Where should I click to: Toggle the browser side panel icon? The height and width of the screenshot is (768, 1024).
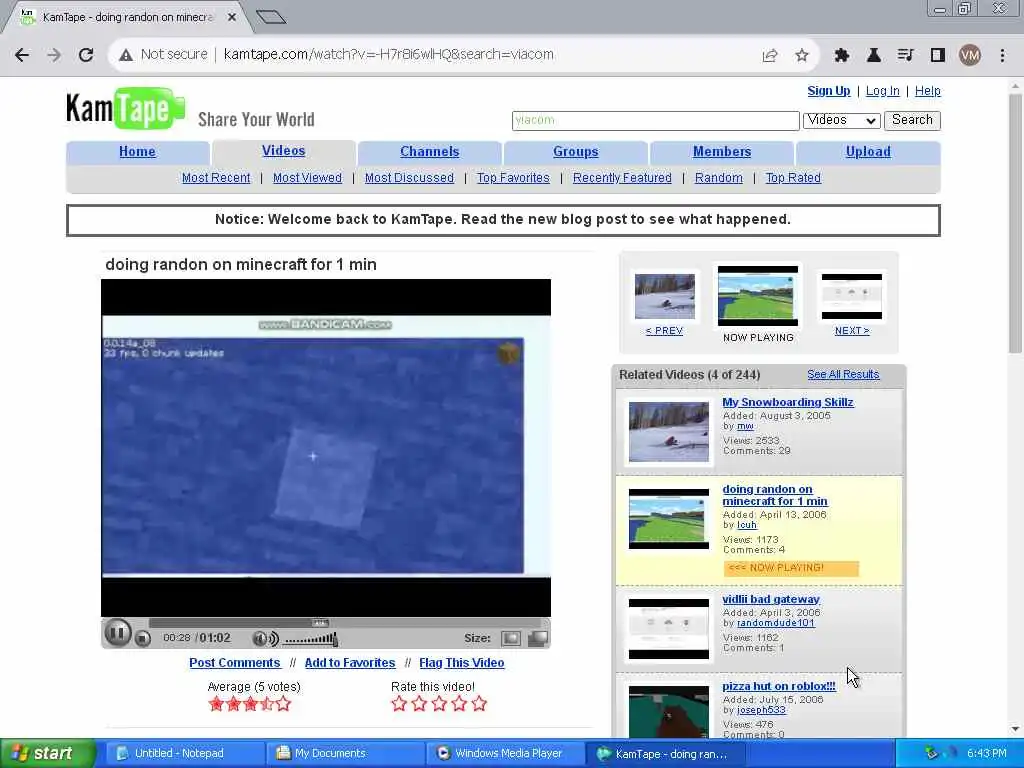(x=938, y=55)
